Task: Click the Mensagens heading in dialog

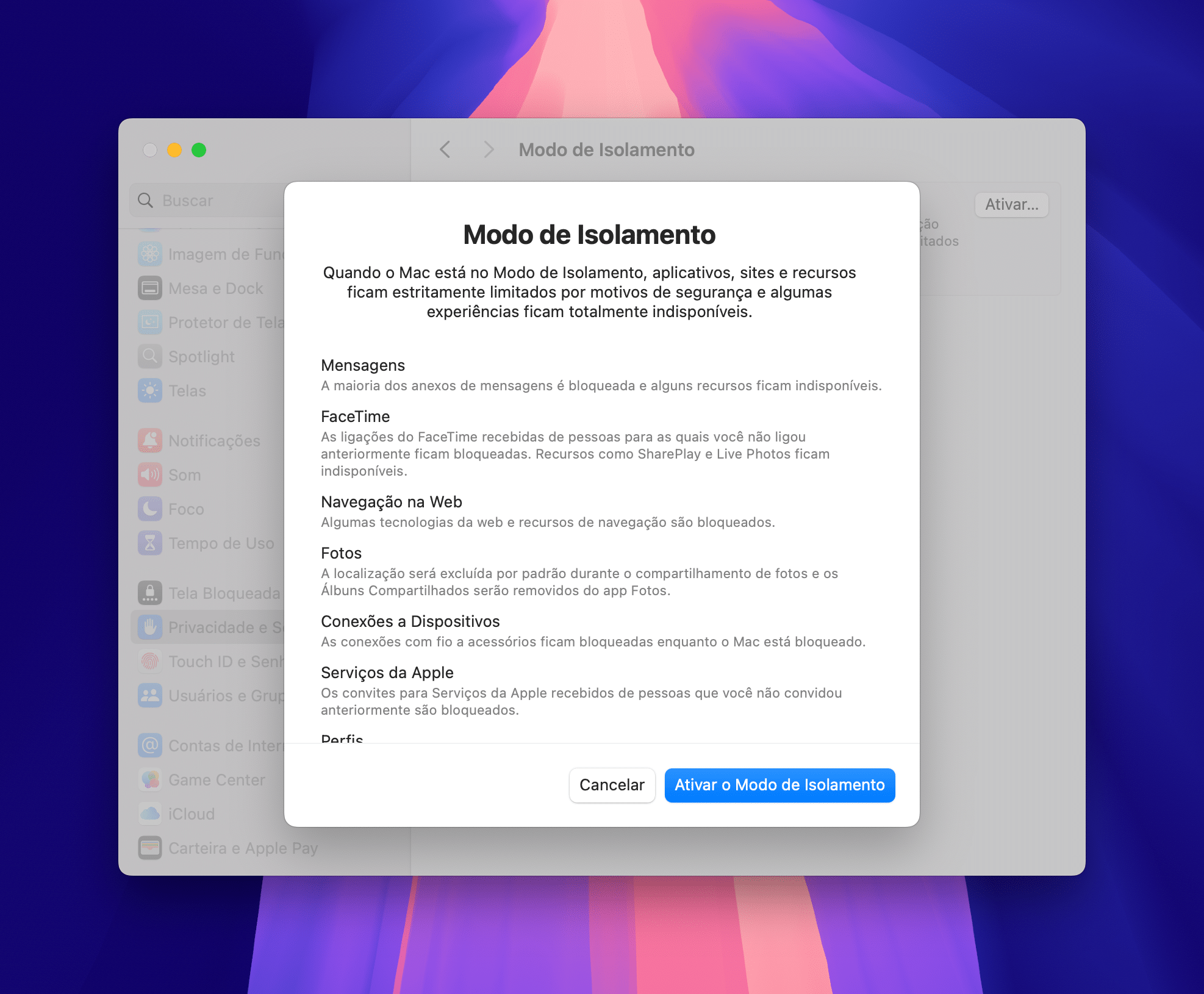Action: [363, 365]
